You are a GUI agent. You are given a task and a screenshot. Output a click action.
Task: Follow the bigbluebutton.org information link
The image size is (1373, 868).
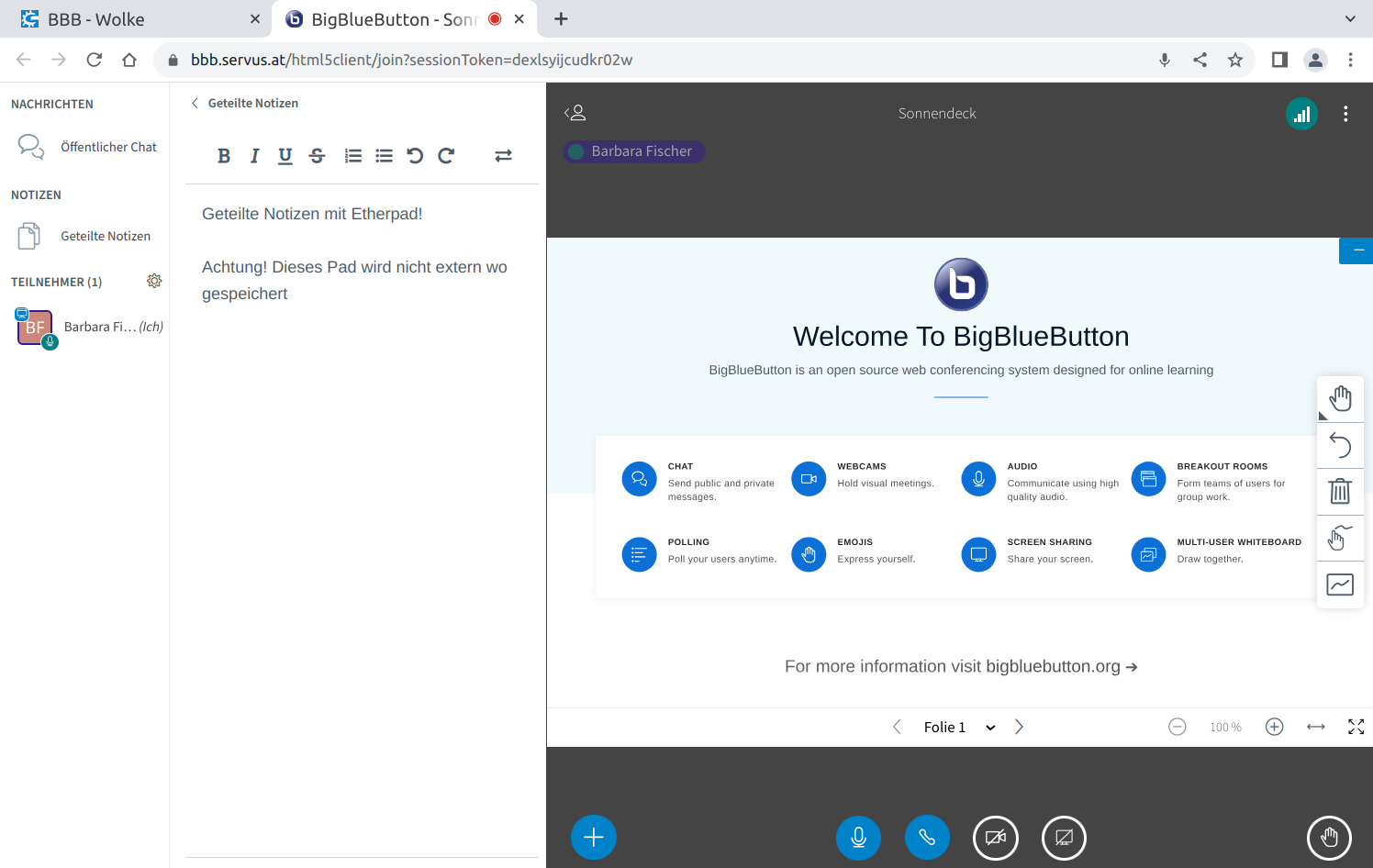pos(961,667)
